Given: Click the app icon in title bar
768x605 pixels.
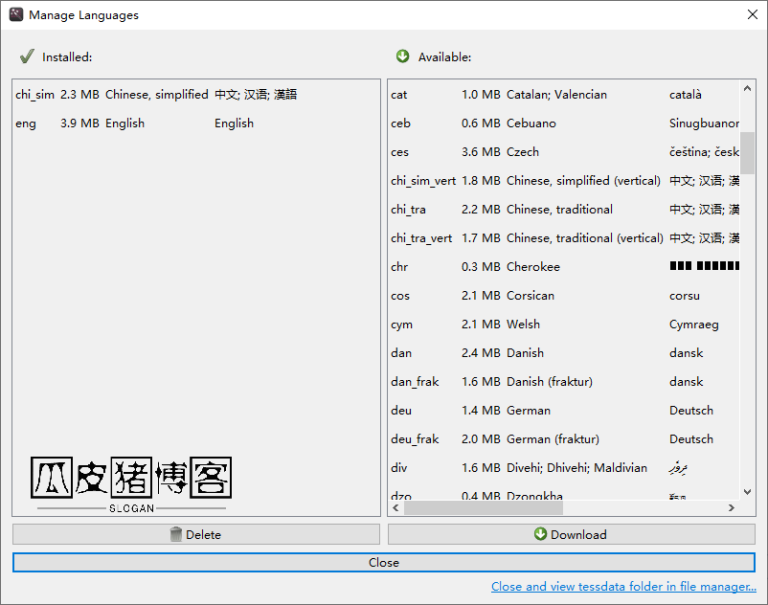Looking at the screenshot, I should (16, 15).
